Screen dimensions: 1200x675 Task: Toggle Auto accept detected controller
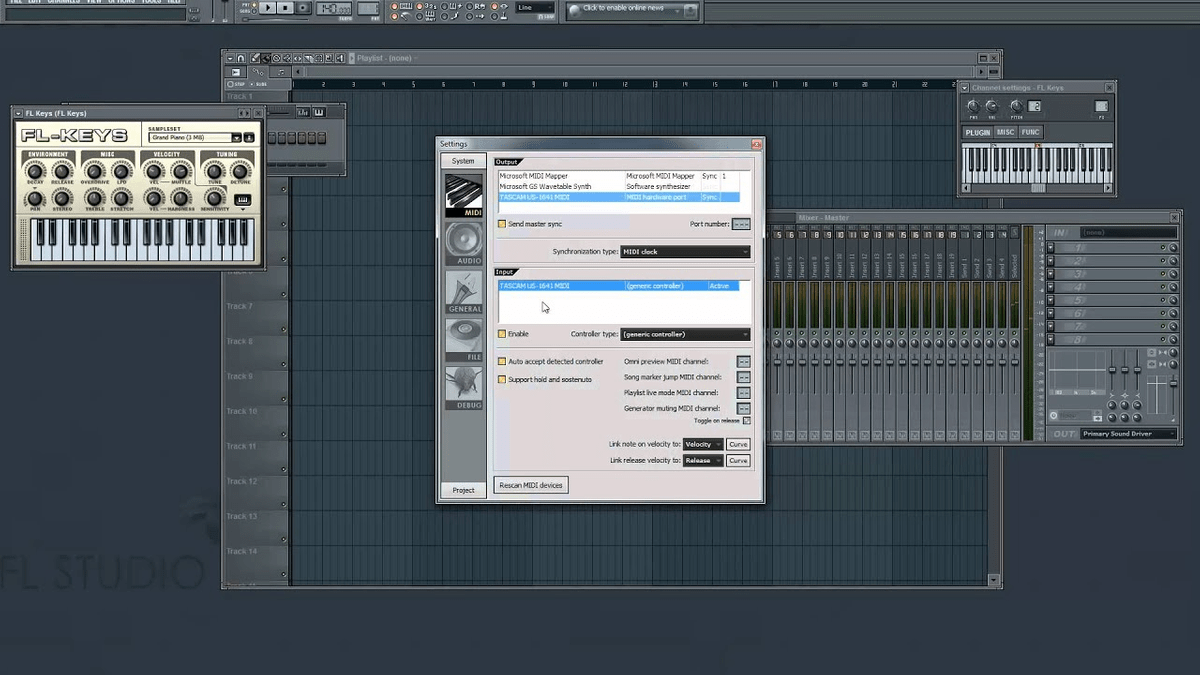502,361
